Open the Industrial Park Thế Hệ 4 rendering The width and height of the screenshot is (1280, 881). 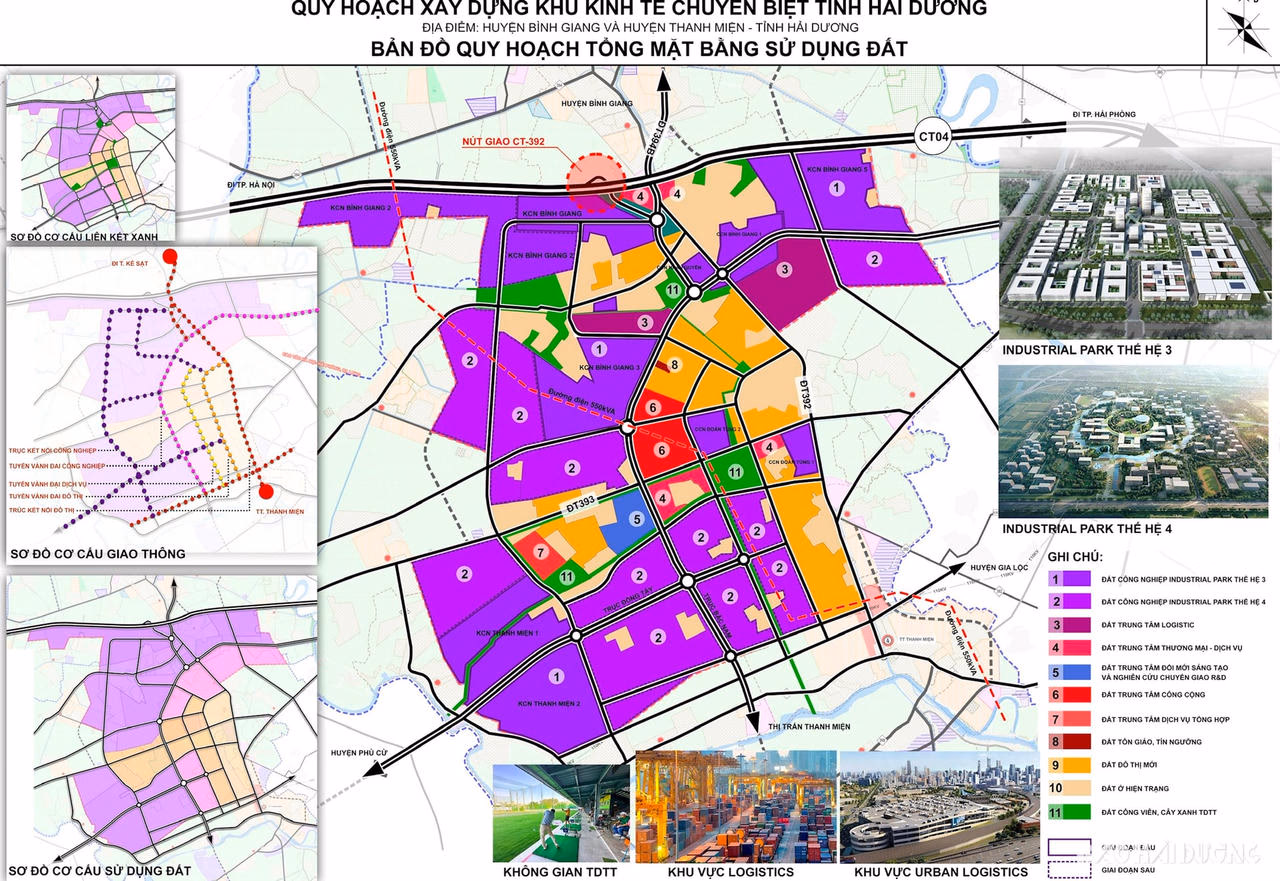(1139, 442)
